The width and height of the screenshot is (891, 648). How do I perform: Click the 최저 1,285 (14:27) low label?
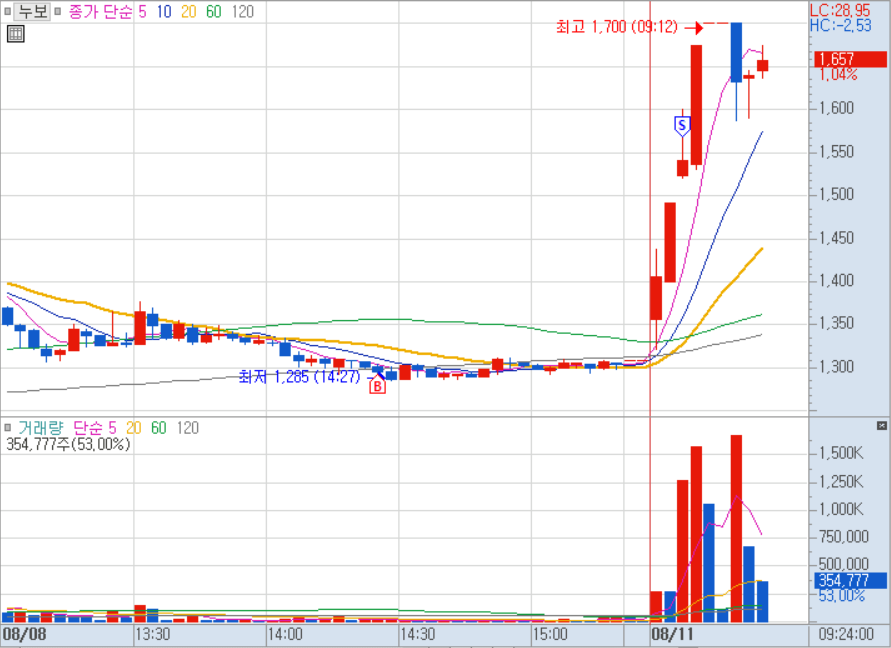(298, 377)
